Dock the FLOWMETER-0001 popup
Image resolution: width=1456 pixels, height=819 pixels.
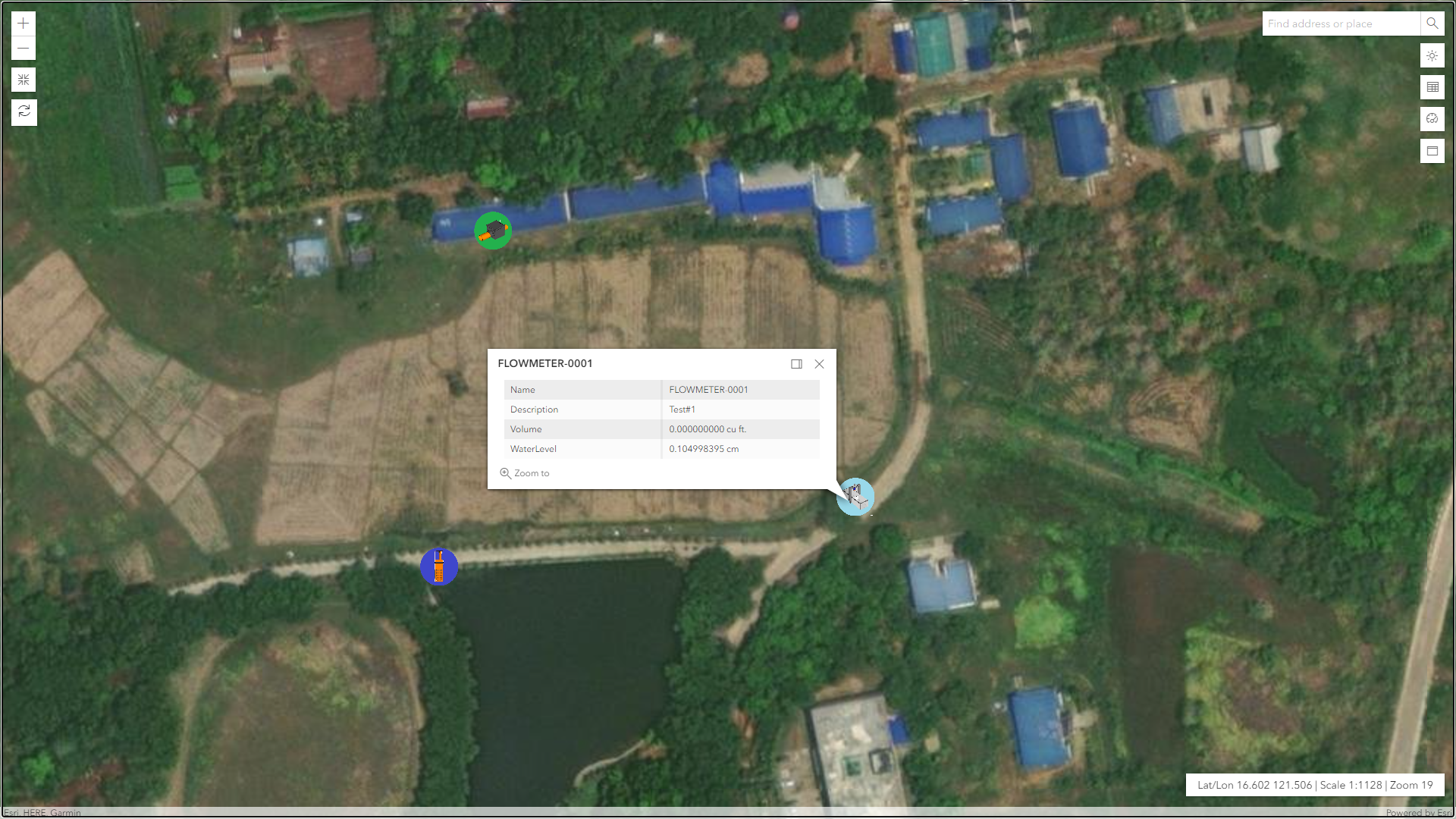(x=796, y=364)
